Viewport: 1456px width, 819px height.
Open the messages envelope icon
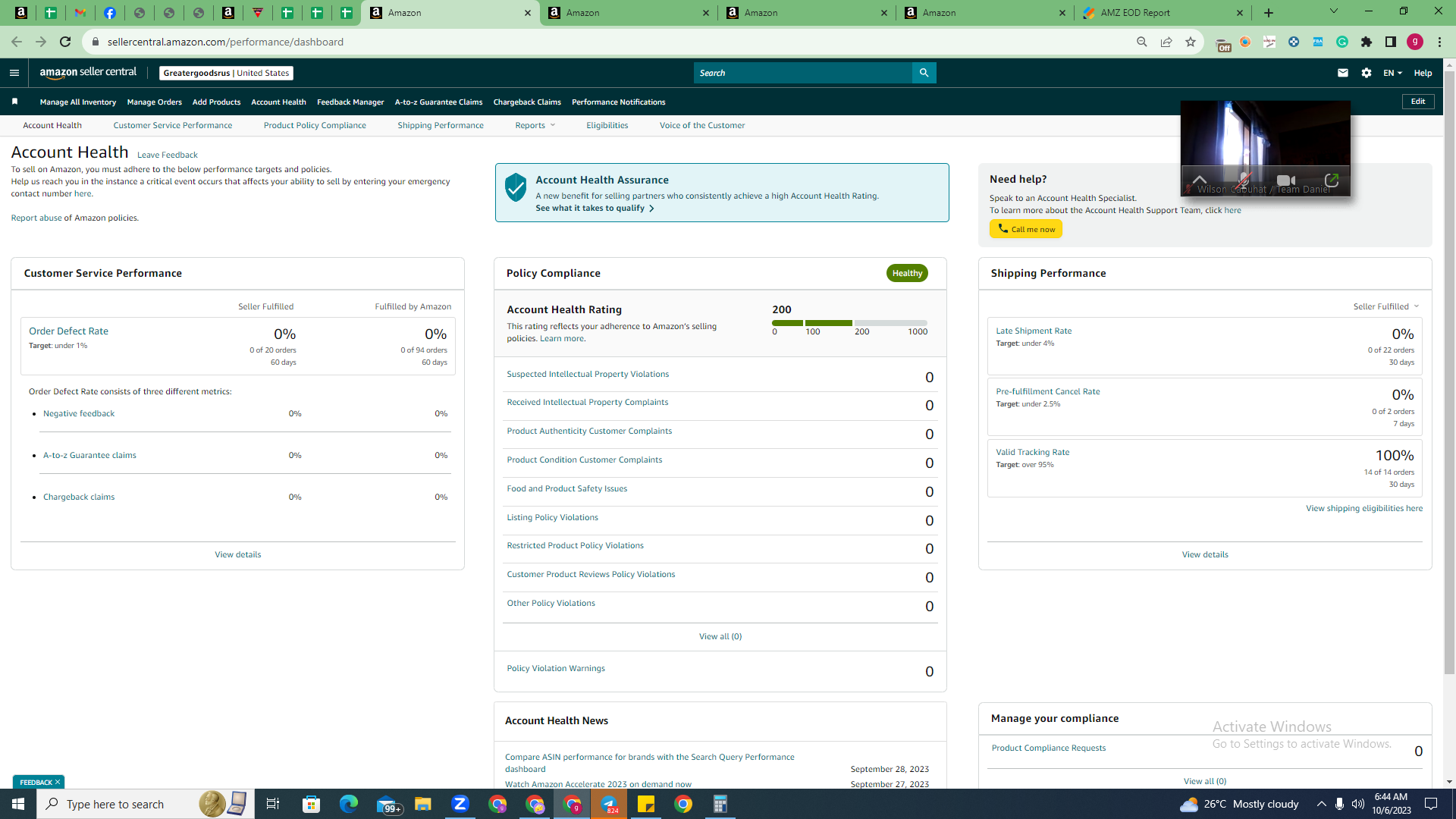click(1343, 73)
